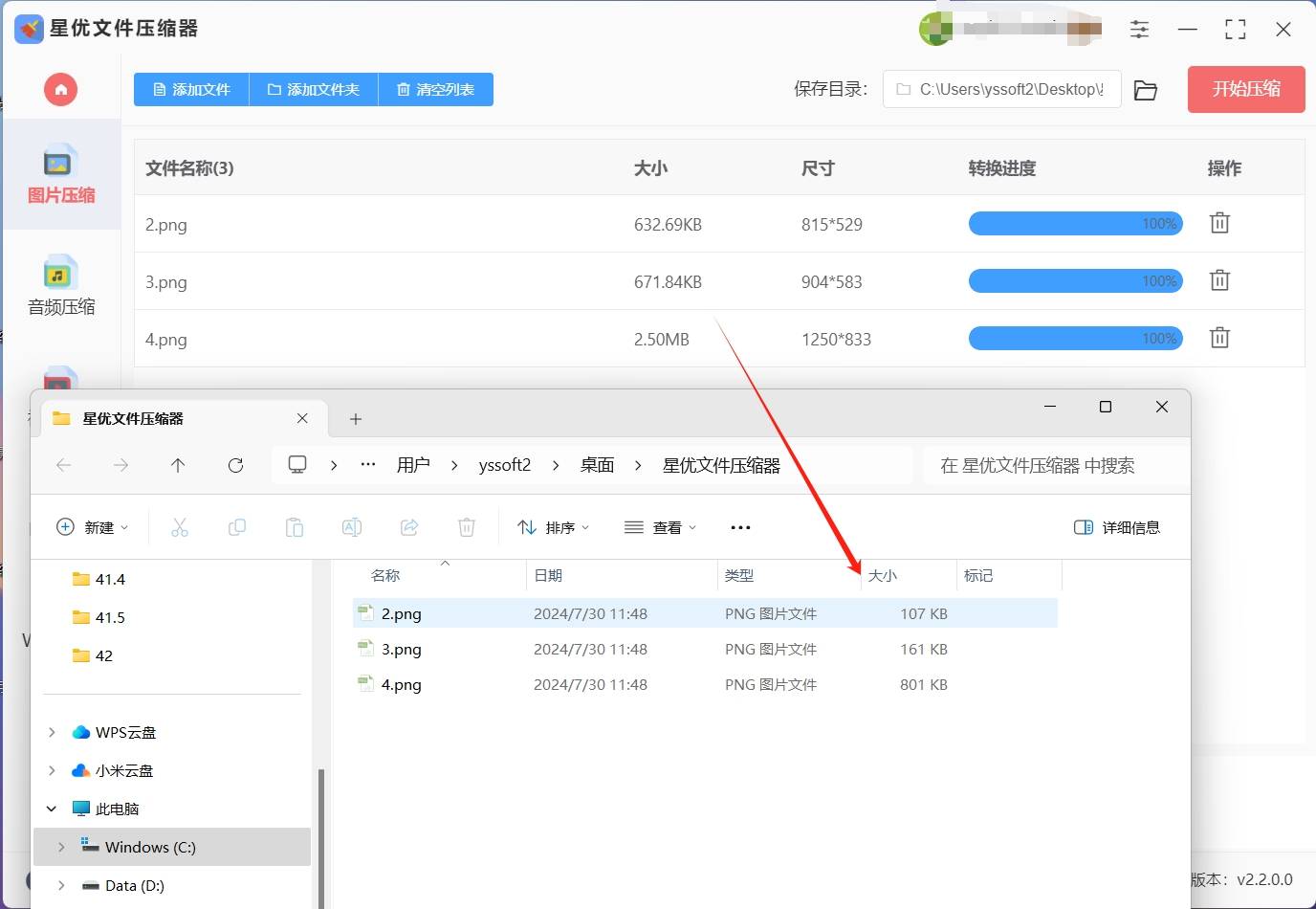Expand the 小米云盘 tree node
The height and width of the screenshot is (909, 1316).
(52, 770)
